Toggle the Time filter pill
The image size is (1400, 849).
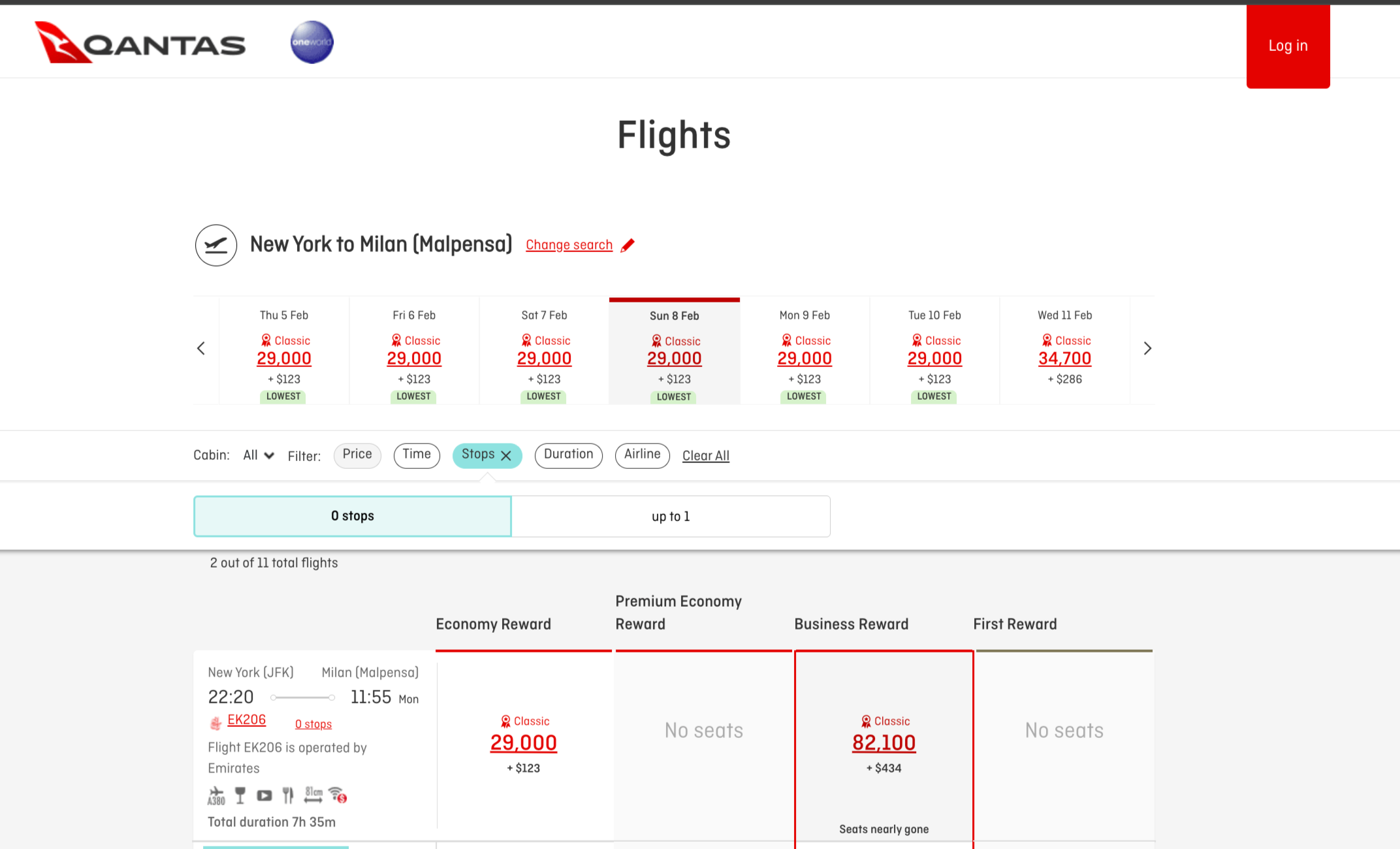417,455
